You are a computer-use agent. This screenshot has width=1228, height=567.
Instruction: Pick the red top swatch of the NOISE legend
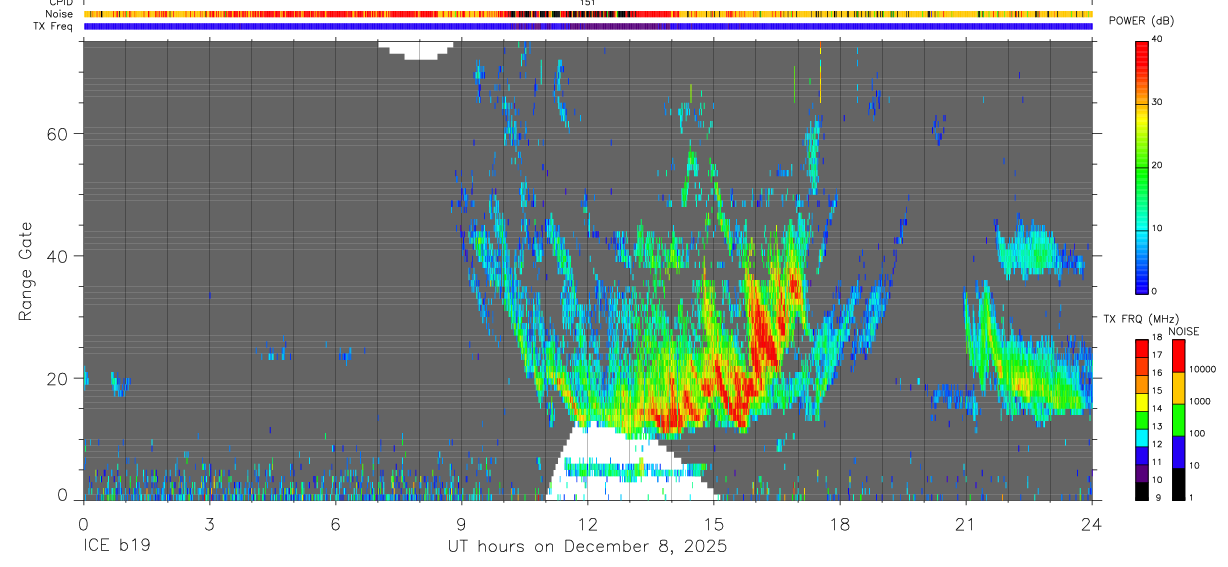click(1178, 356)
